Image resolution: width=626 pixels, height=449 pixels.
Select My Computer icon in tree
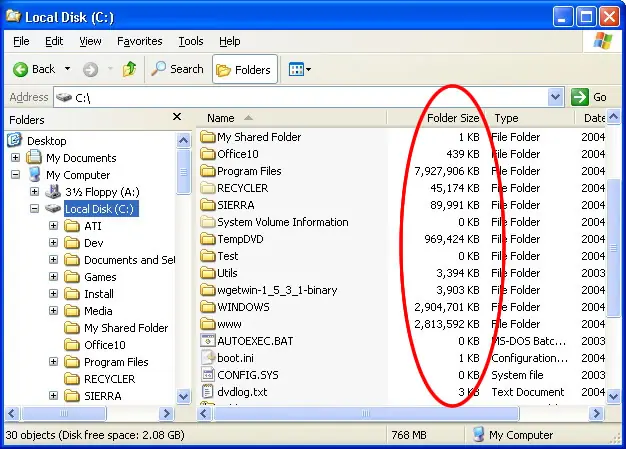35,174
